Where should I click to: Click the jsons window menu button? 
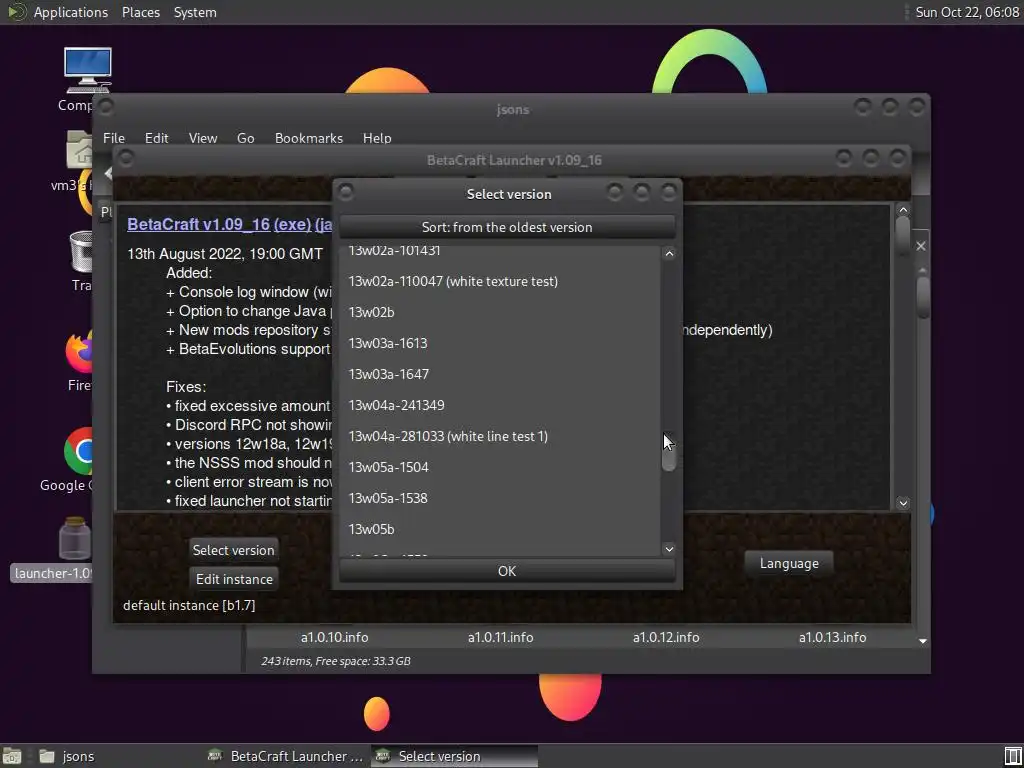105,106
